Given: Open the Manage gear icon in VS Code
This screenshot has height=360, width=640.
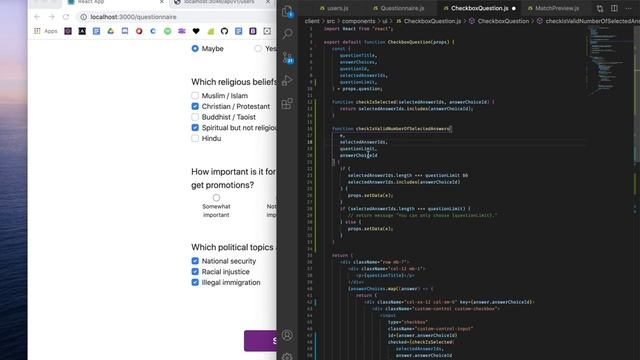Looking at the screenshot, I should 287,356.
